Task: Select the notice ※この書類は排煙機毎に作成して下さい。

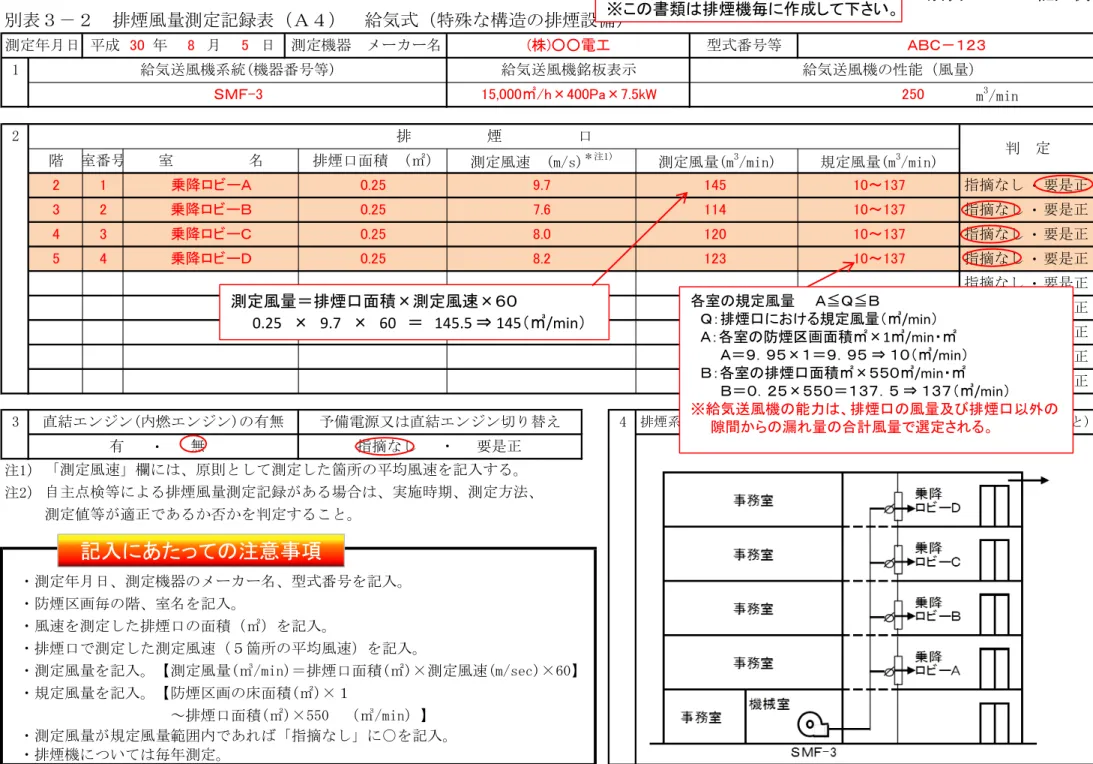Action: [753, 9]
